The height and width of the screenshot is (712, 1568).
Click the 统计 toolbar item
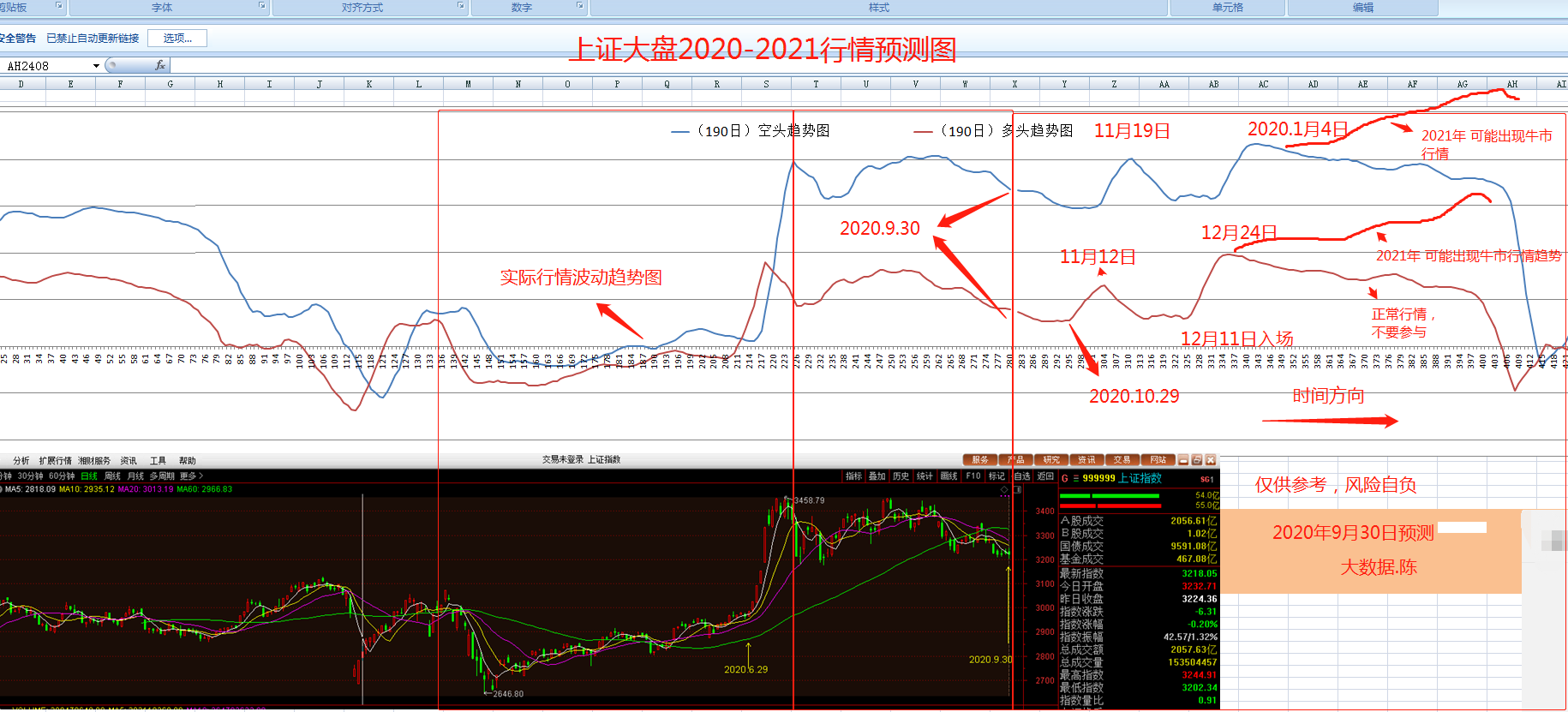click(x=925, y=476)
